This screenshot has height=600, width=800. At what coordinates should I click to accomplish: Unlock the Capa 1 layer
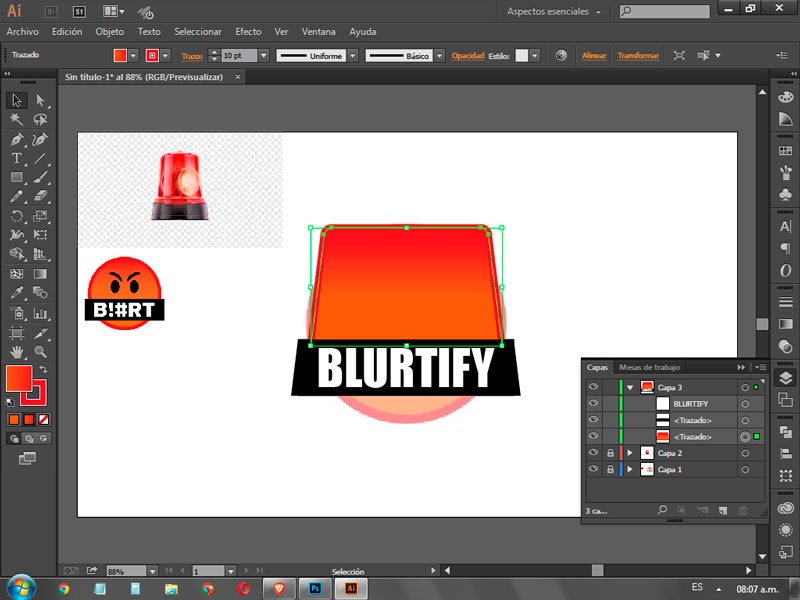tap(610, 469)
